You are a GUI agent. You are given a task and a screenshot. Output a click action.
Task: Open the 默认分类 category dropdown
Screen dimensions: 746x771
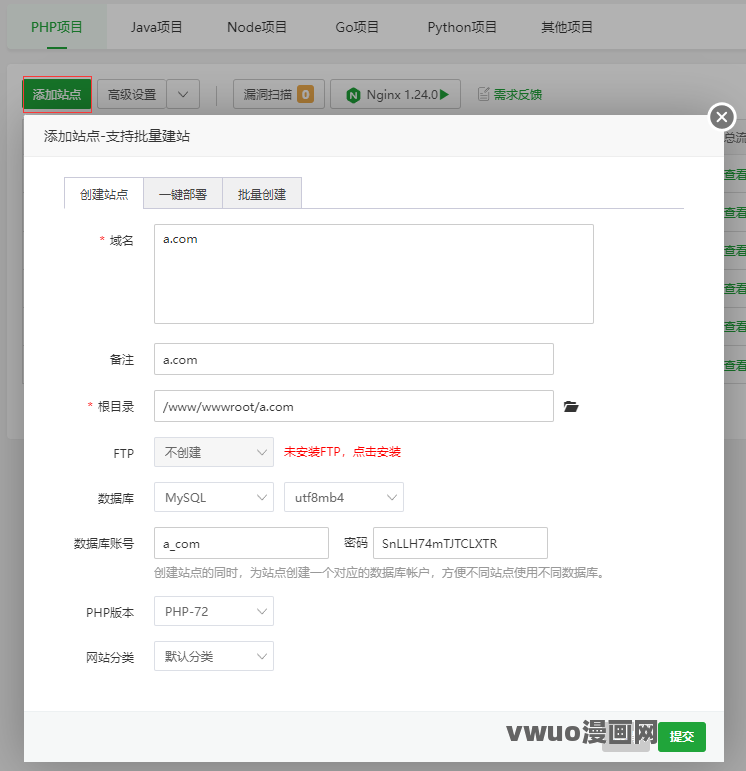coord(214,656)
